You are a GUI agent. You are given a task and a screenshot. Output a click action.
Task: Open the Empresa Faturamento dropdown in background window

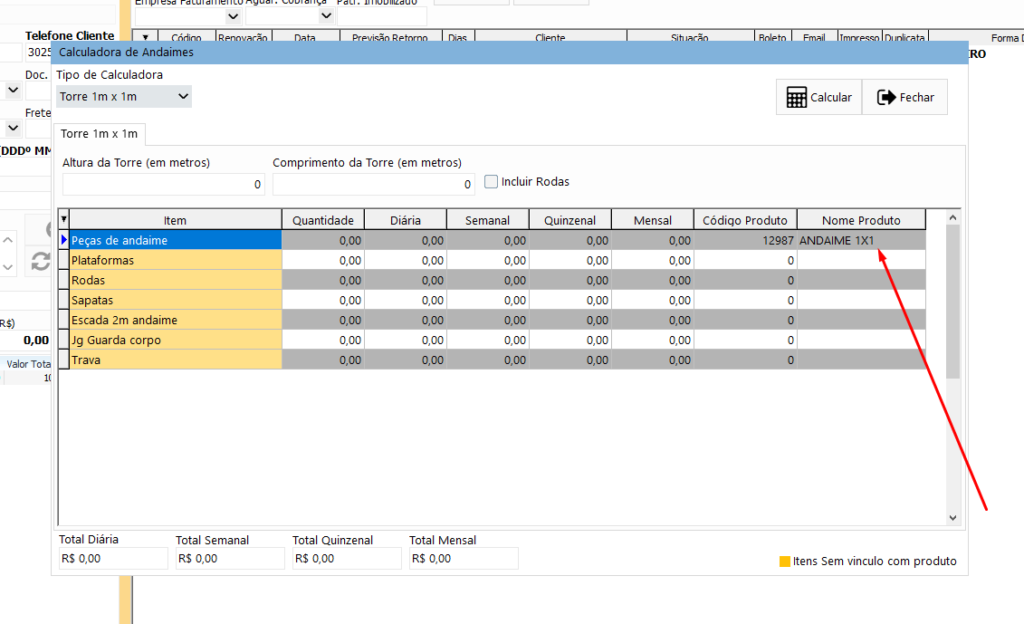[x=232, y=16]
